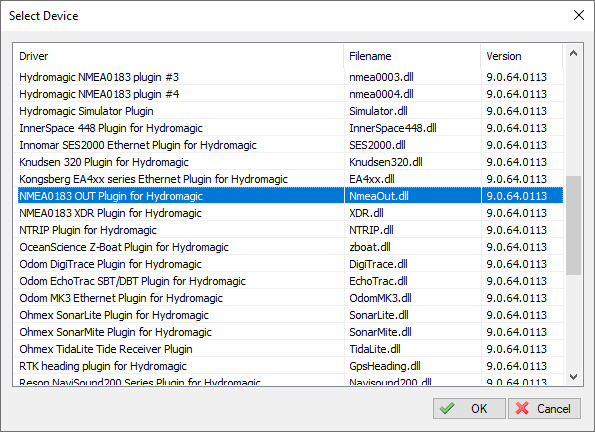Select OceanScience Z-Boat Plugin row

click(290, 247)
